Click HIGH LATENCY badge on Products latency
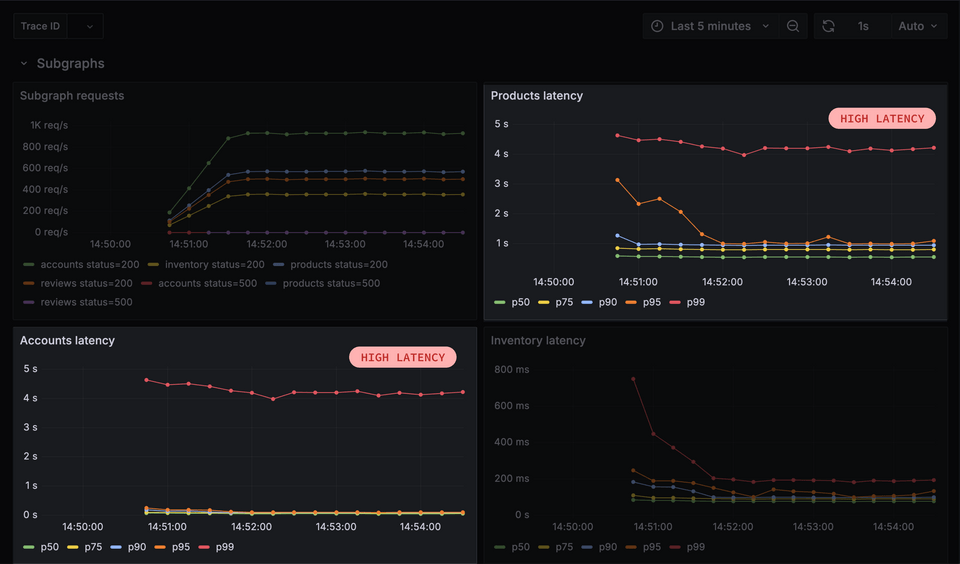 click(x=882, y=118)
